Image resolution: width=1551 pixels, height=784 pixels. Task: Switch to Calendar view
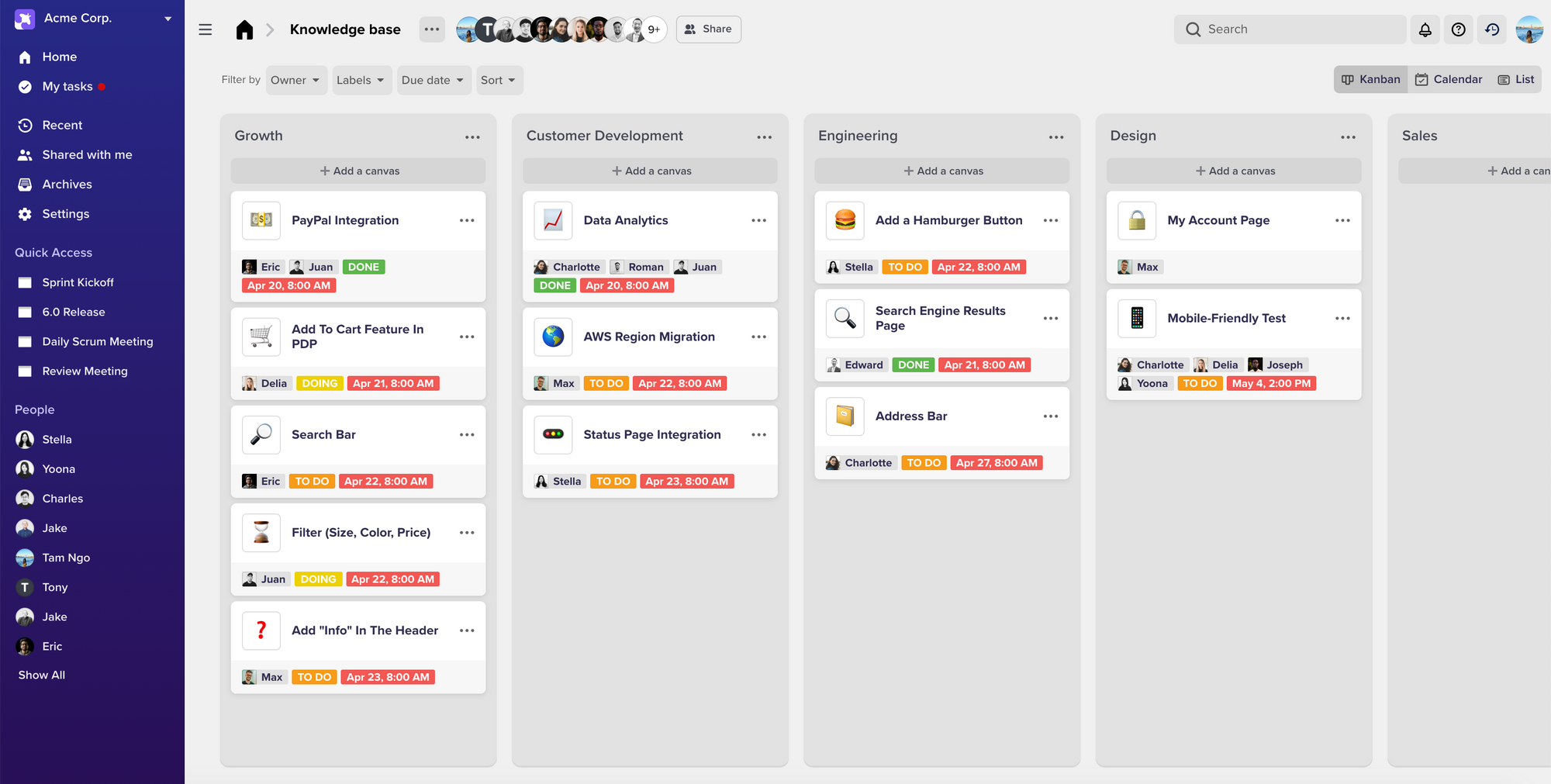(x=1449, y=79)
